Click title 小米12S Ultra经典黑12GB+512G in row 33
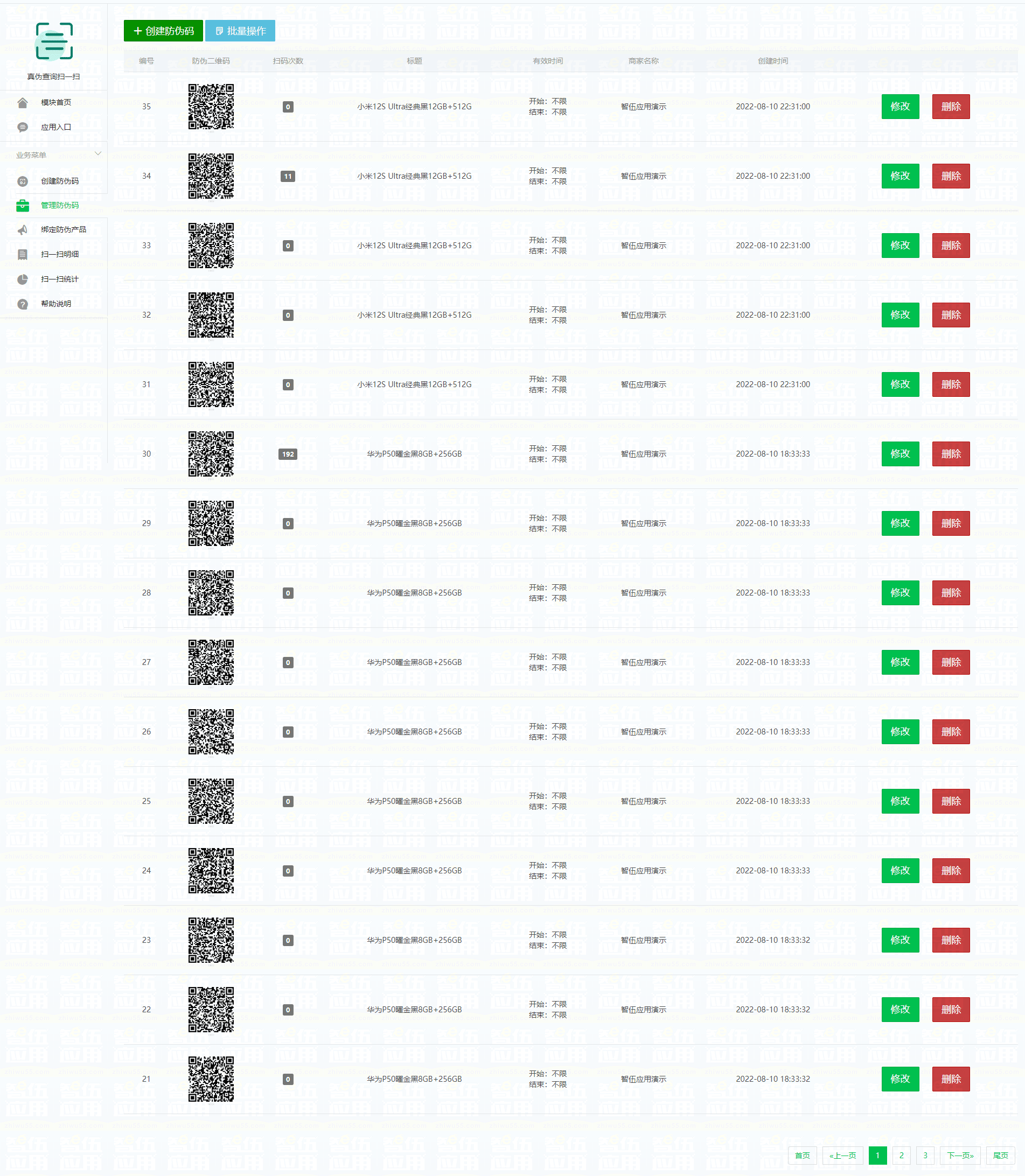 [x=414, y=245]
